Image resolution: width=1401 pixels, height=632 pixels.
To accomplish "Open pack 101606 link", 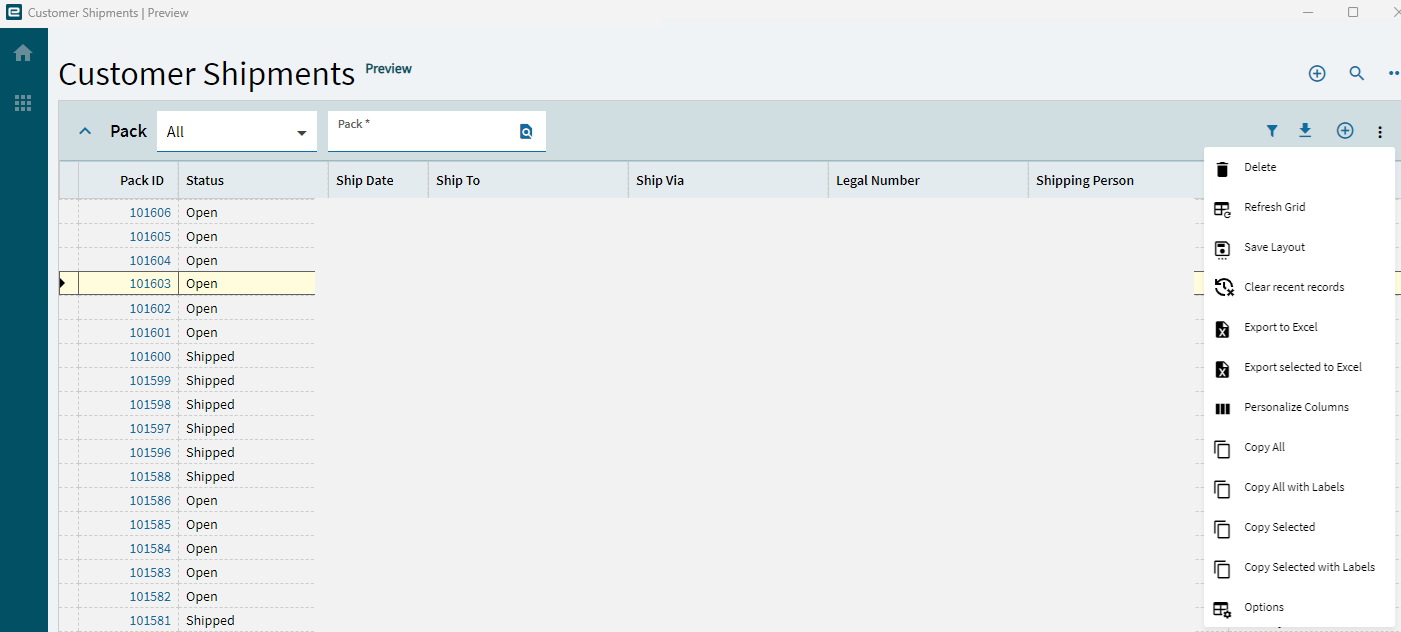I will point(150,212).
